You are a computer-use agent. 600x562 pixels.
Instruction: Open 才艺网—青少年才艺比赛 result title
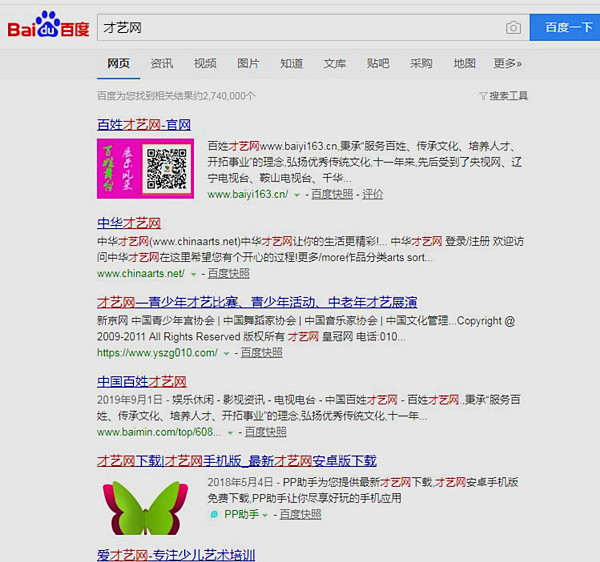pos(257,302)
